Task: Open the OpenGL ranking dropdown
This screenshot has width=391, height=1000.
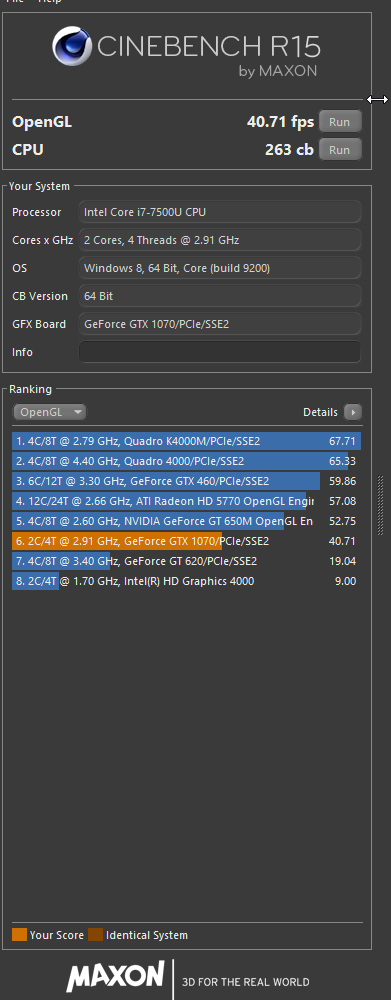Action: (x=49, y=412)
